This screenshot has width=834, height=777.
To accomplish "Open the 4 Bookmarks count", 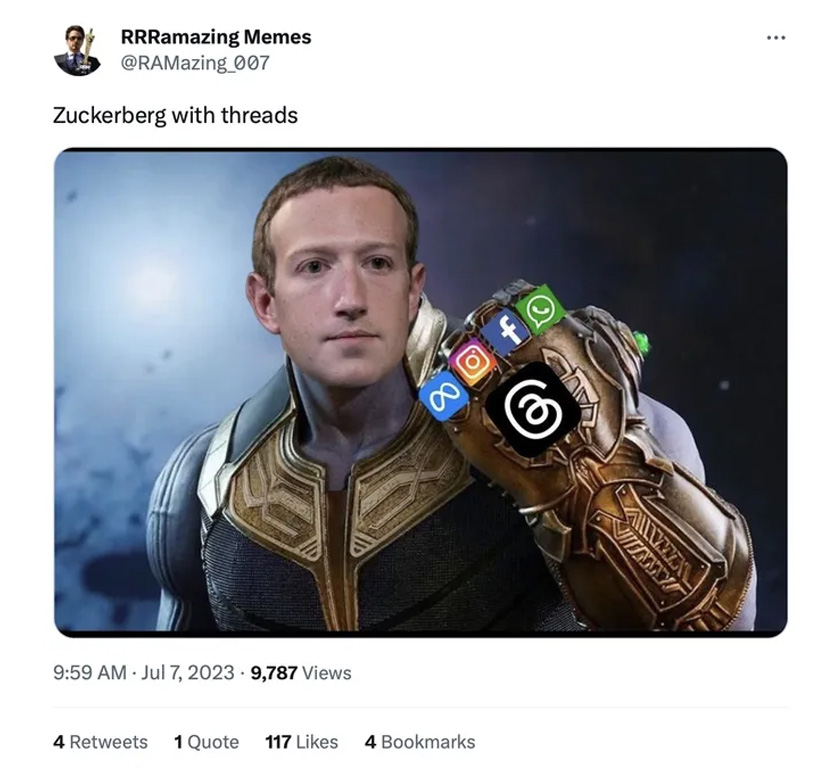I will 420,741.
